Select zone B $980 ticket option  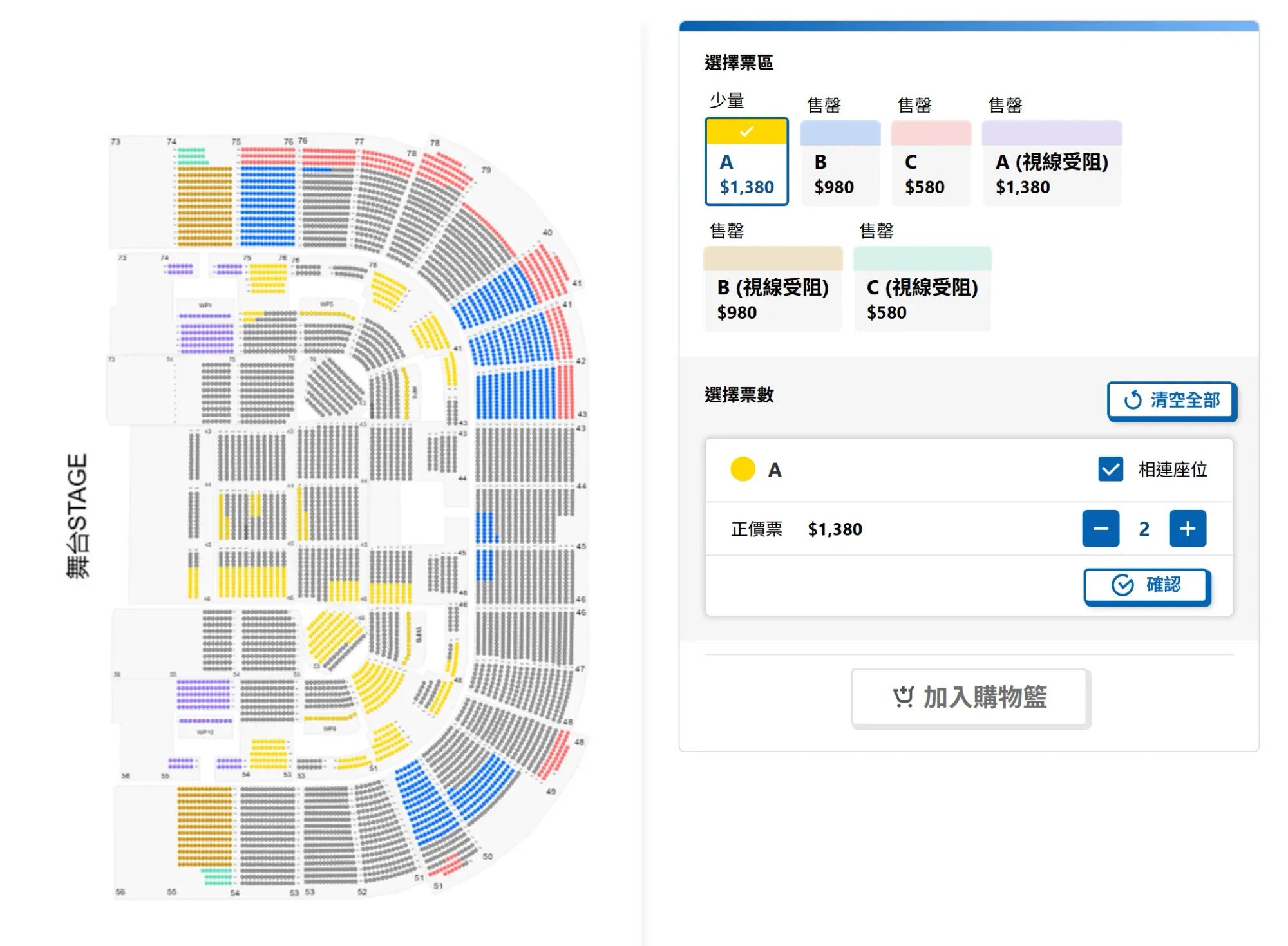click(840, 175)
